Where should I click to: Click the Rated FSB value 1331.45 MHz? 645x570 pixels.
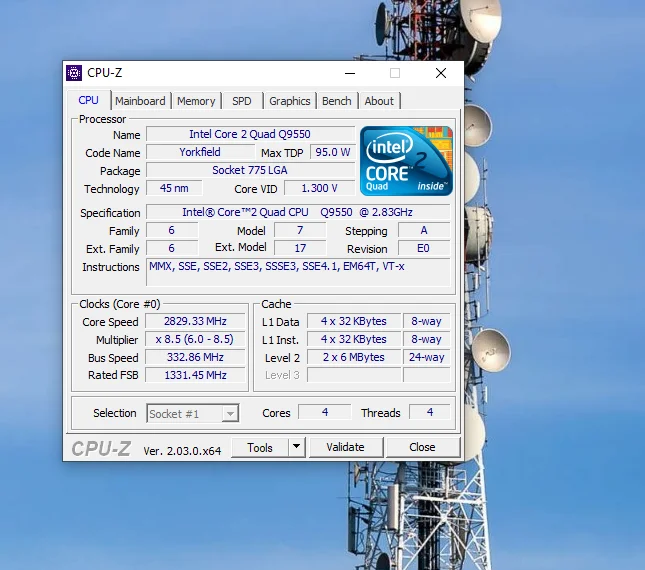tap(195, 375)
